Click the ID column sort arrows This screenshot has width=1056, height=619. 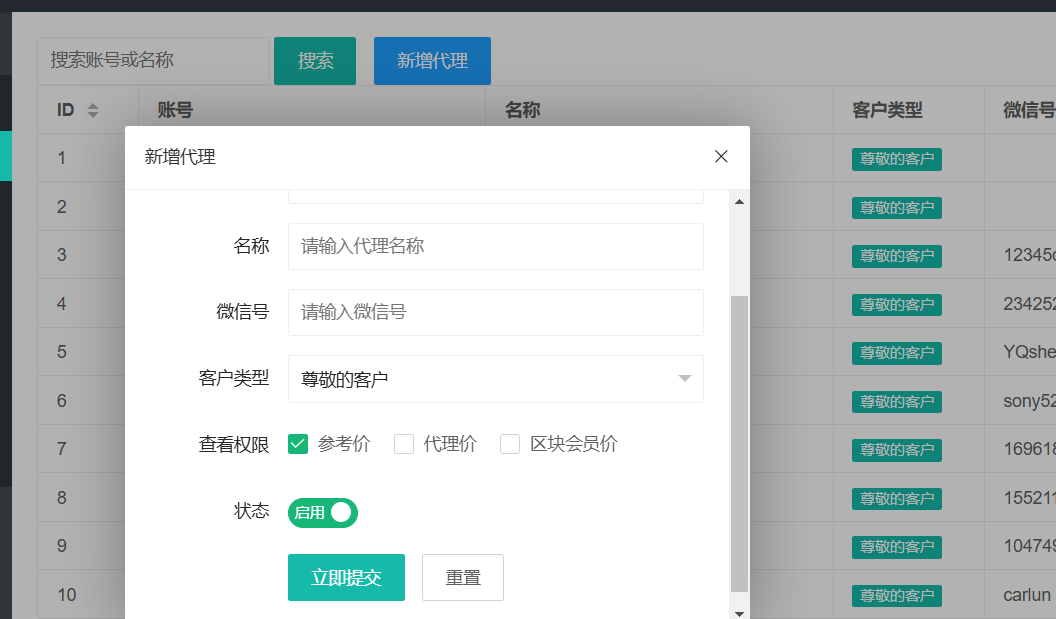click(x=93, y=110)
